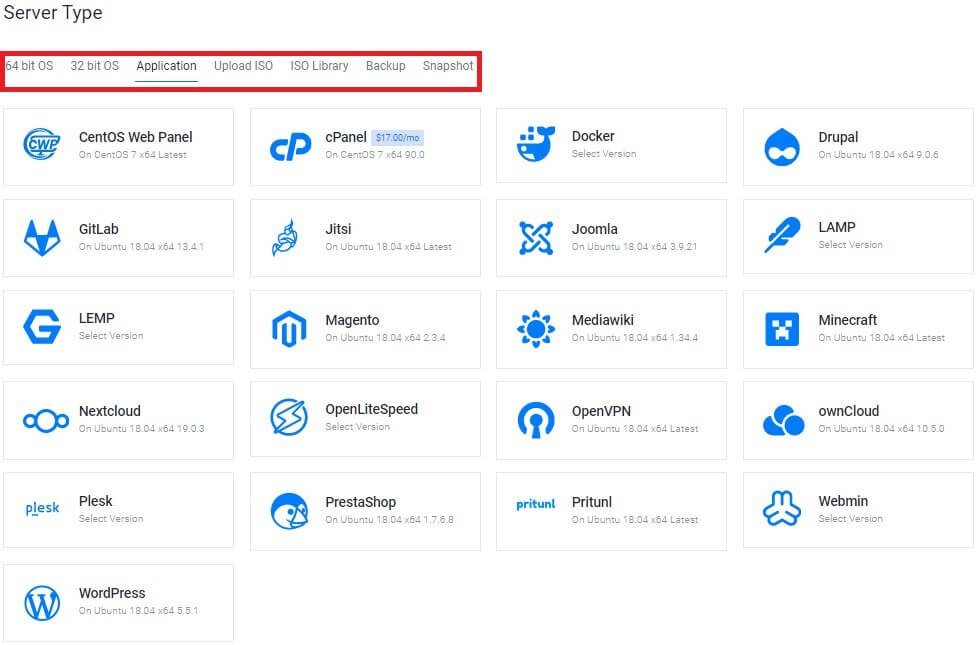Open the 32 bit OS tab
The height and width of the screenshot is (645, 977).
(95, 66)
